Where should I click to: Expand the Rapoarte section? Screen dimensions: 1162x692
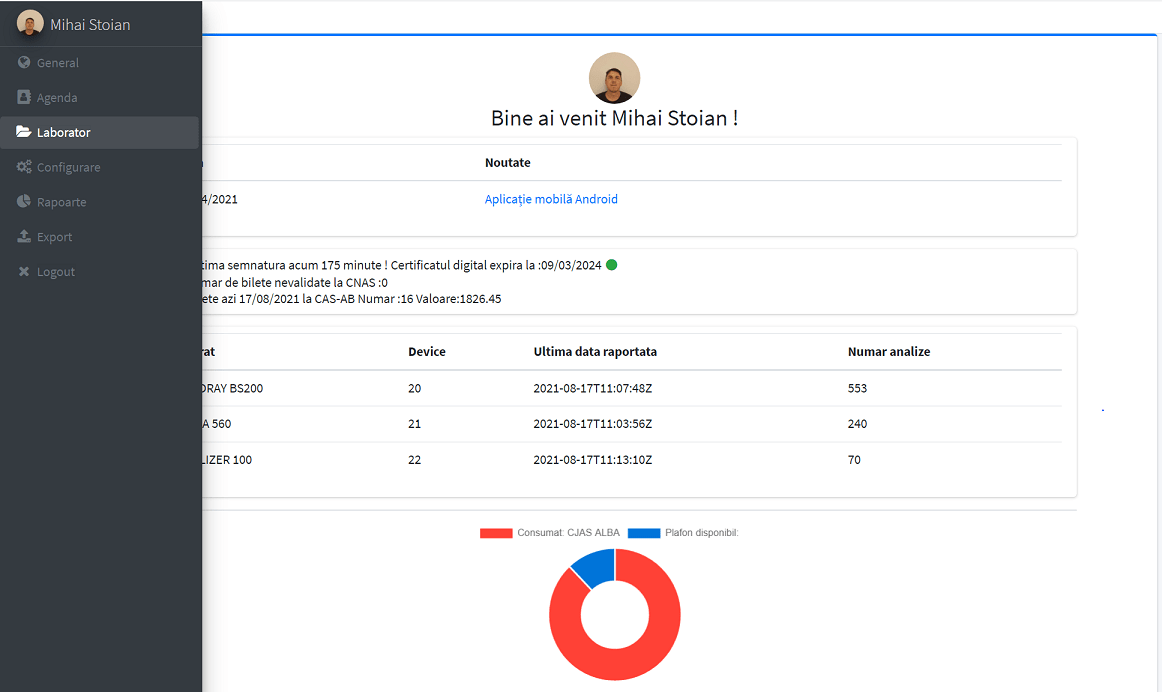100,202
